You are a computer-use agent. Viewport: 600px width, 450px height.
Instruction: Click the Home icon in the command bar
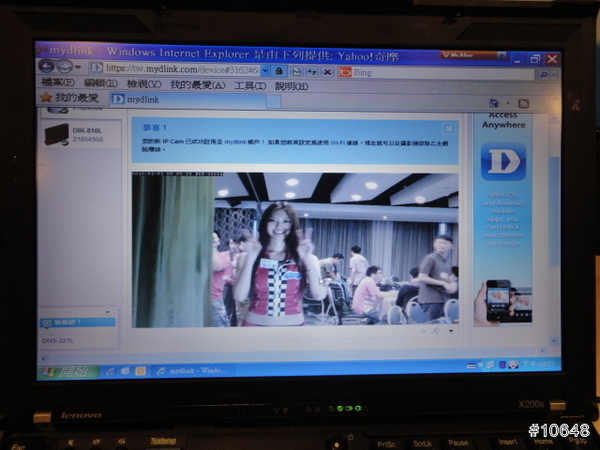point(494,103)
